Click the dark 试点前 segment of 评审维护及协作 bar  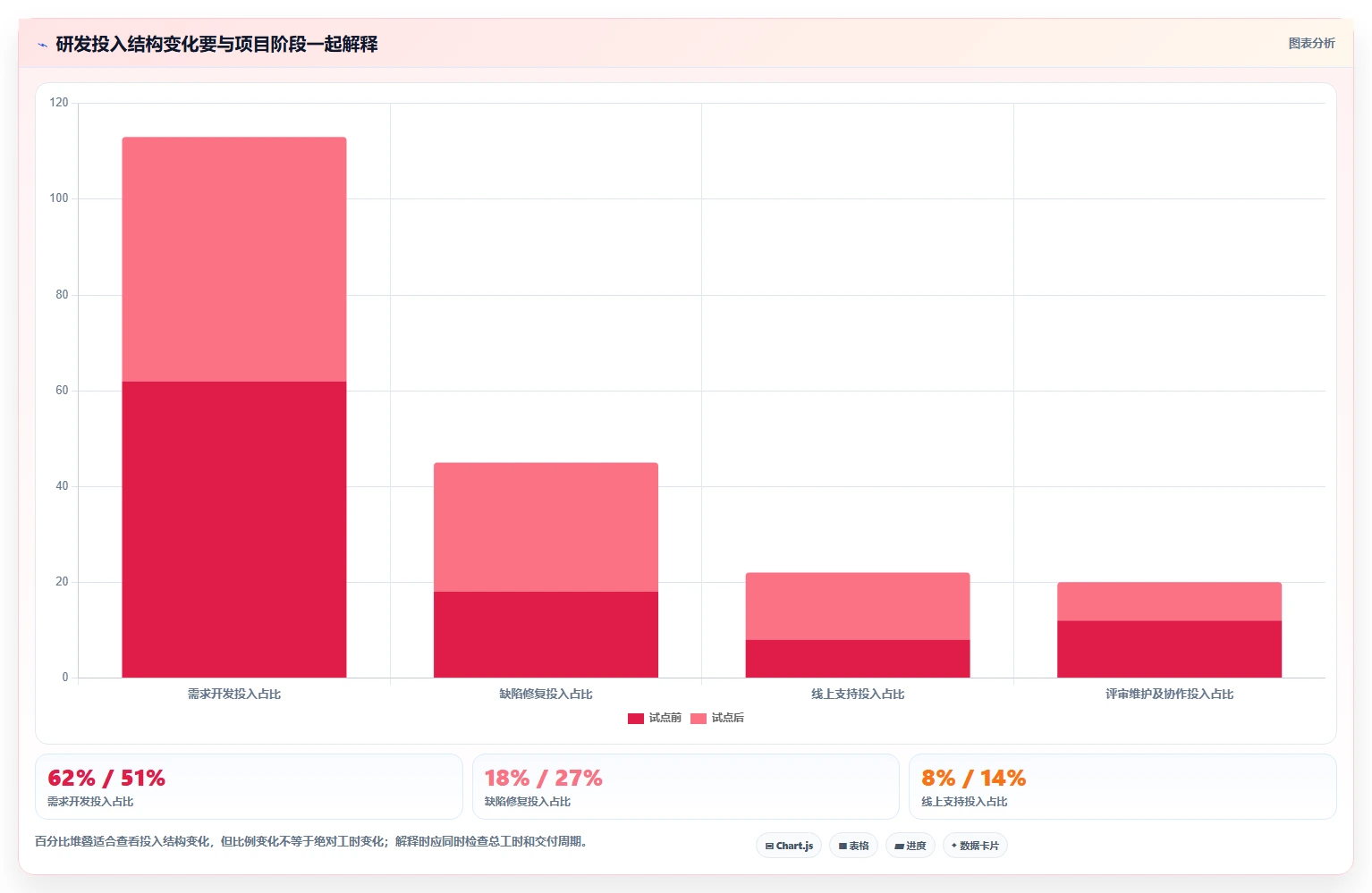1169,649
